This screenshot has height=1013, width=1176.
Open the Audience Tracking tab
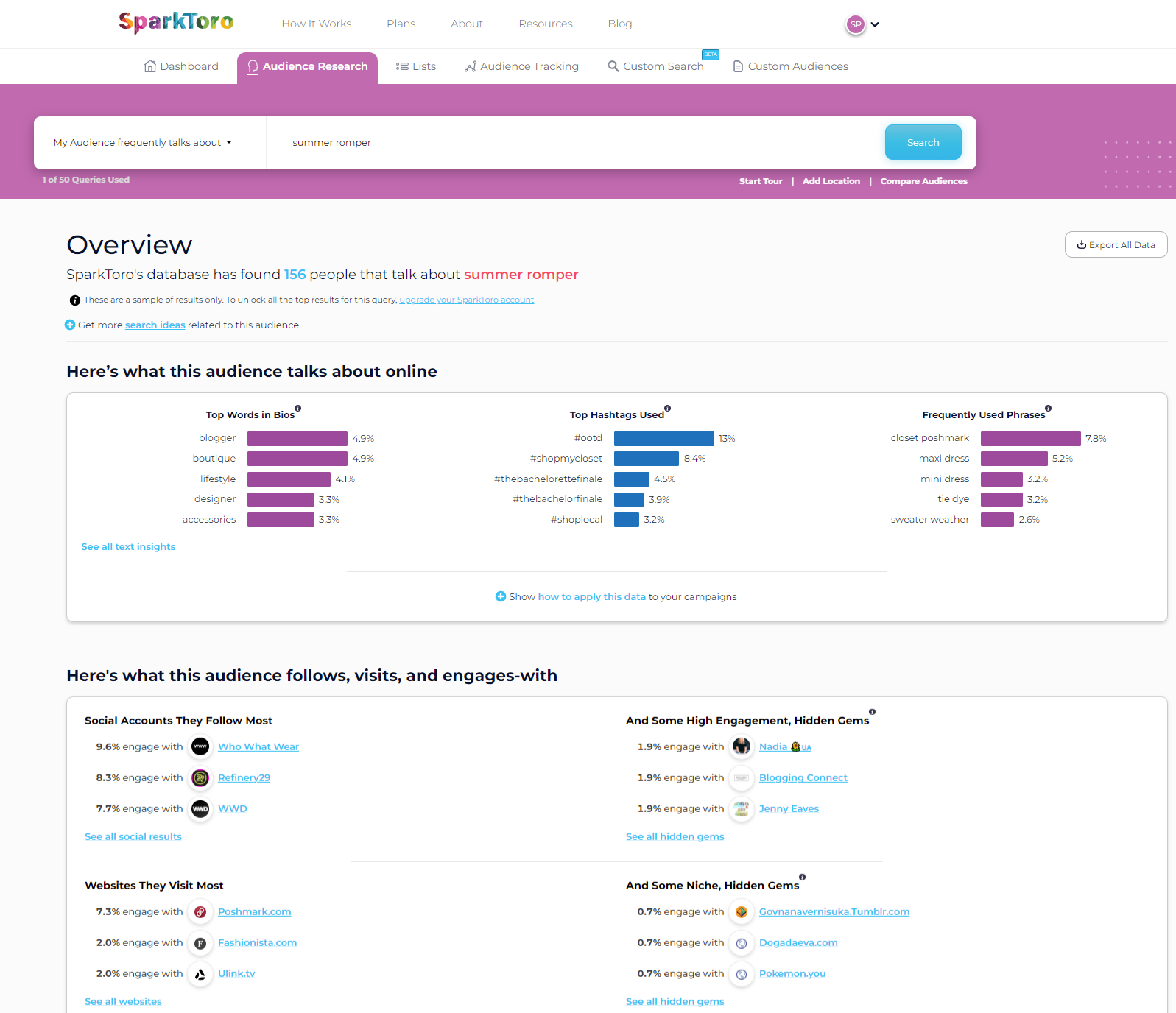point(521,66)
